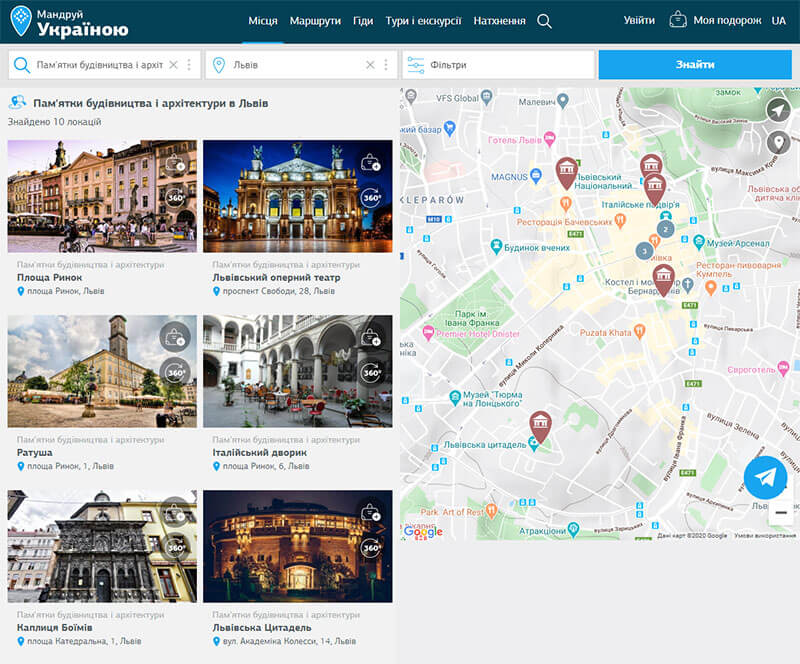Viewport: 800px width, 664px height.
Task: Add Площа Ринок to trip suitcase
Action: point(175,163)
